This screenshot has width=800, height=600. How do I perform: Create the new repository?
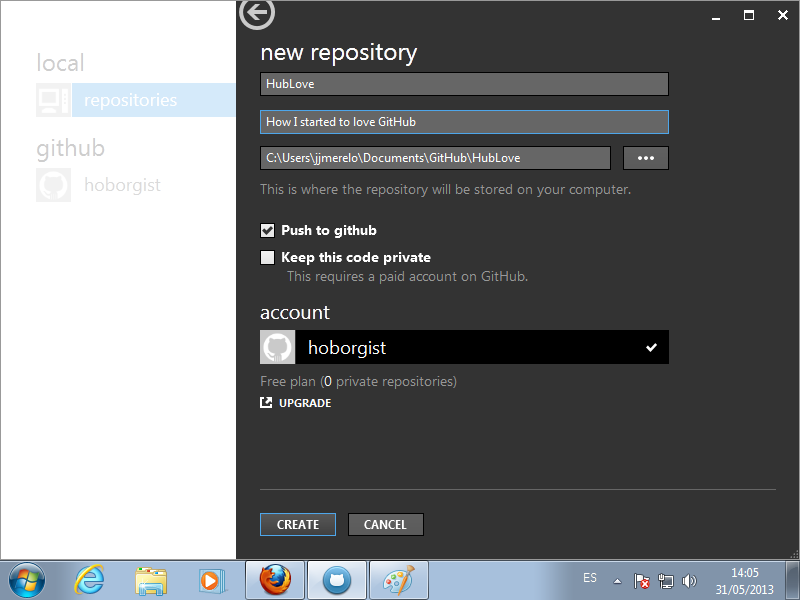298,524
